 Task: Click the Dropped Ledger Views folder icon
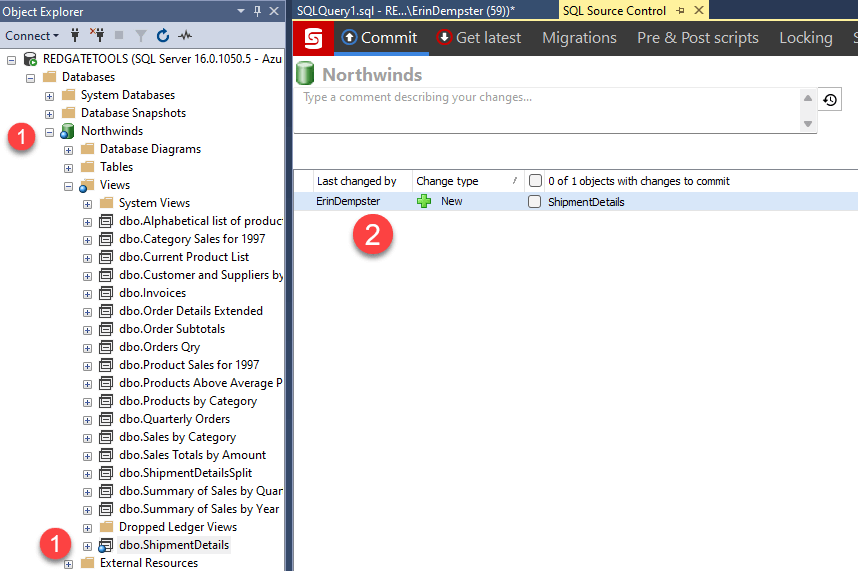[107, 527]
